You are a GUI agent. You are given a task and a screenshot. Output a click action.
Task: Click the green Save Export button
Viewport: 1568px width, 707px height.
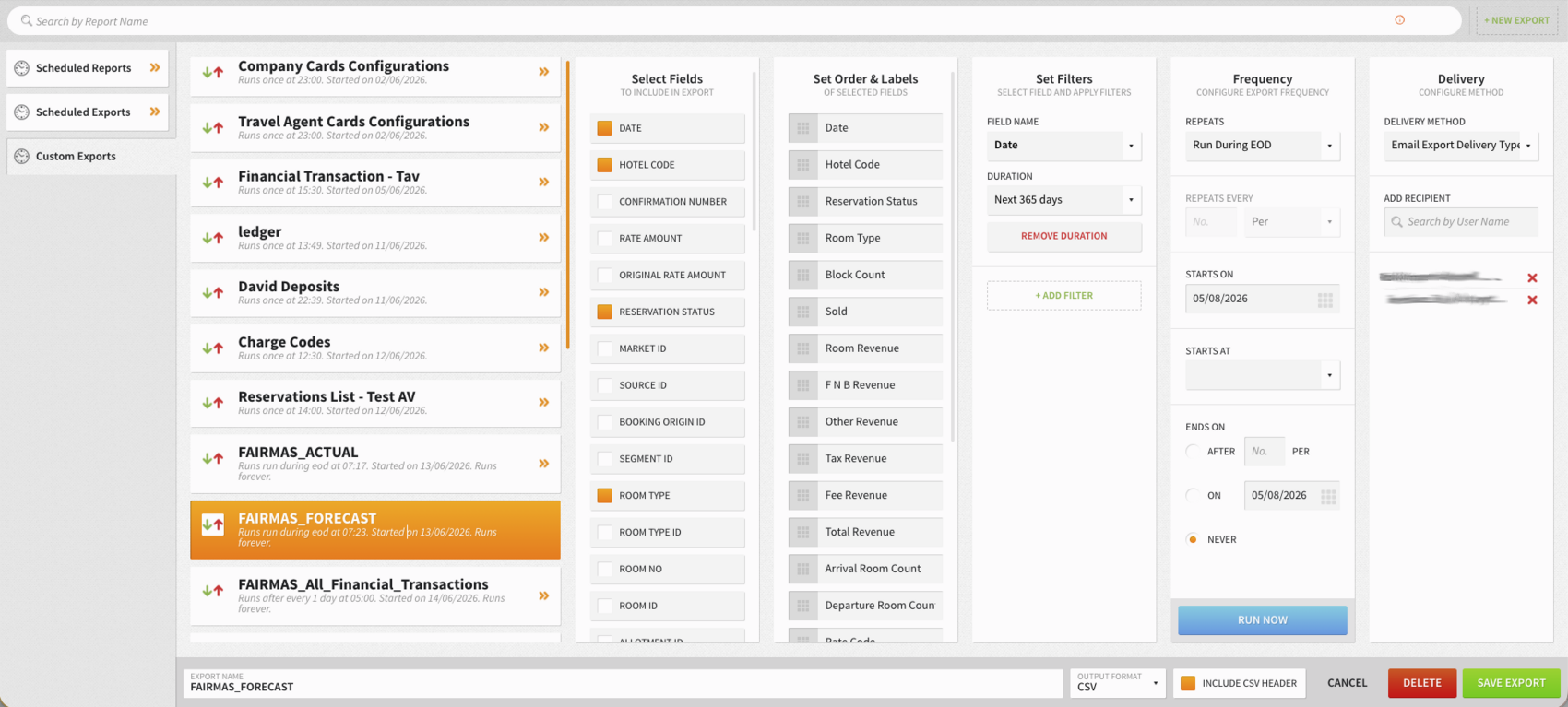1511,683
